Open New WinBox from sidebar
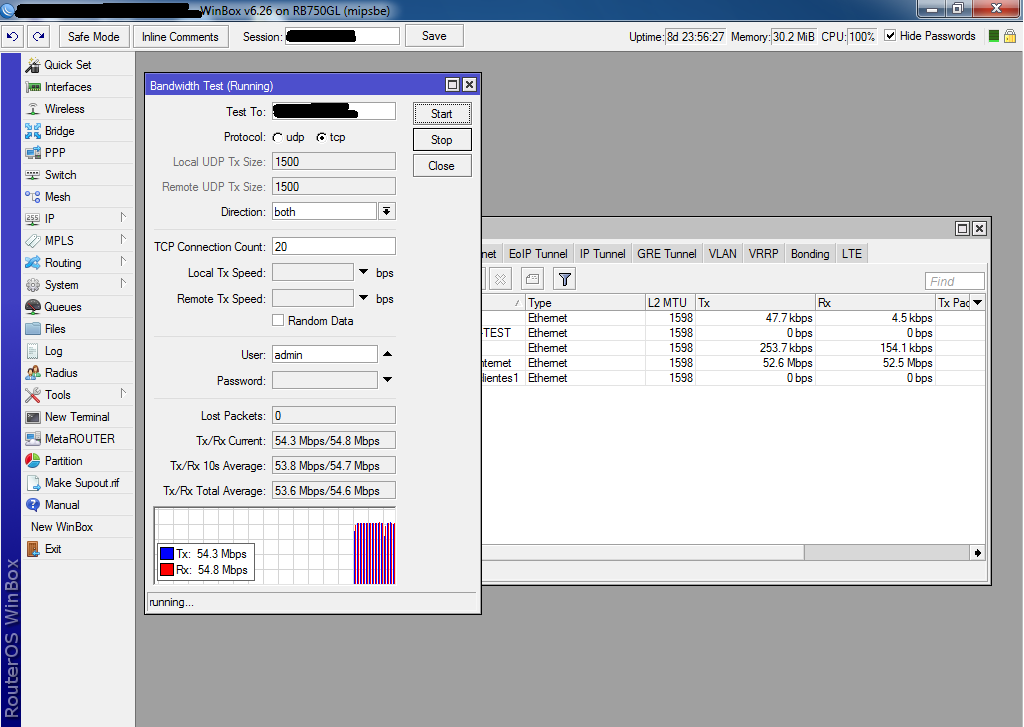Viewport: 1024px width, 727px height. 62,526
